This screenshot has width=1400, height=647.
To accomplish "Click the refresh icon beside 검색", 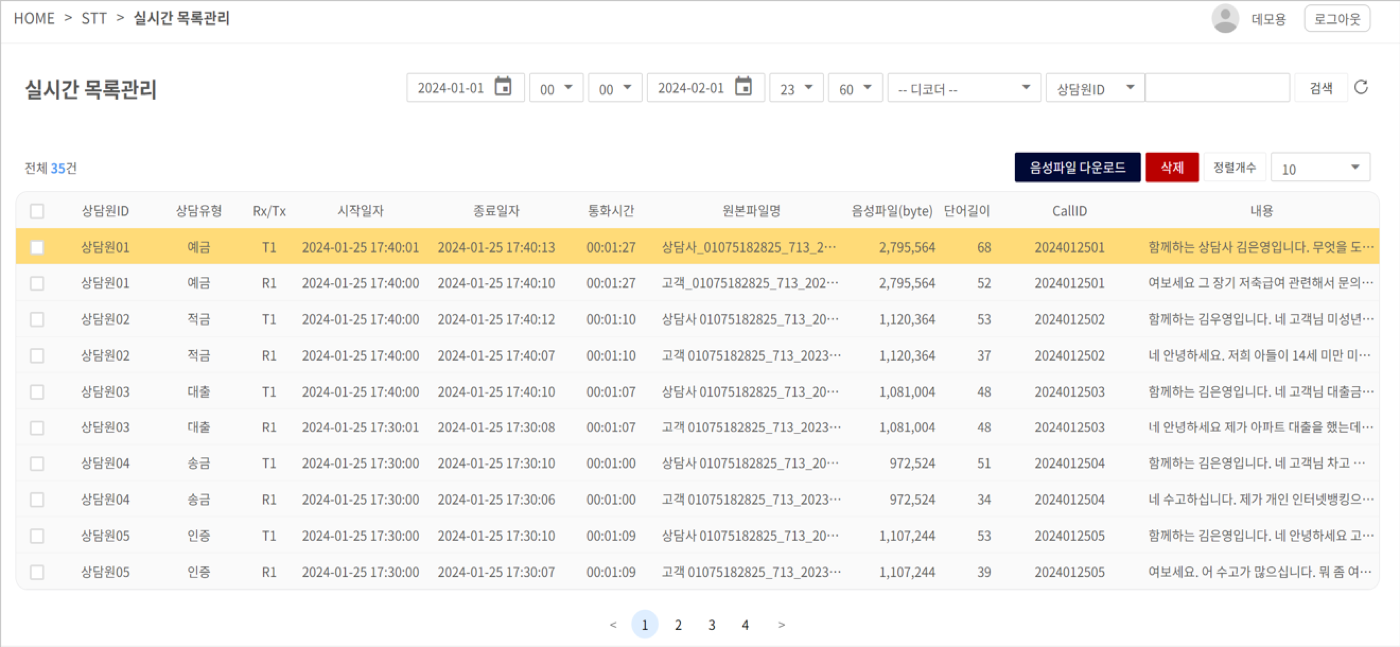I will click(1361, 87).
